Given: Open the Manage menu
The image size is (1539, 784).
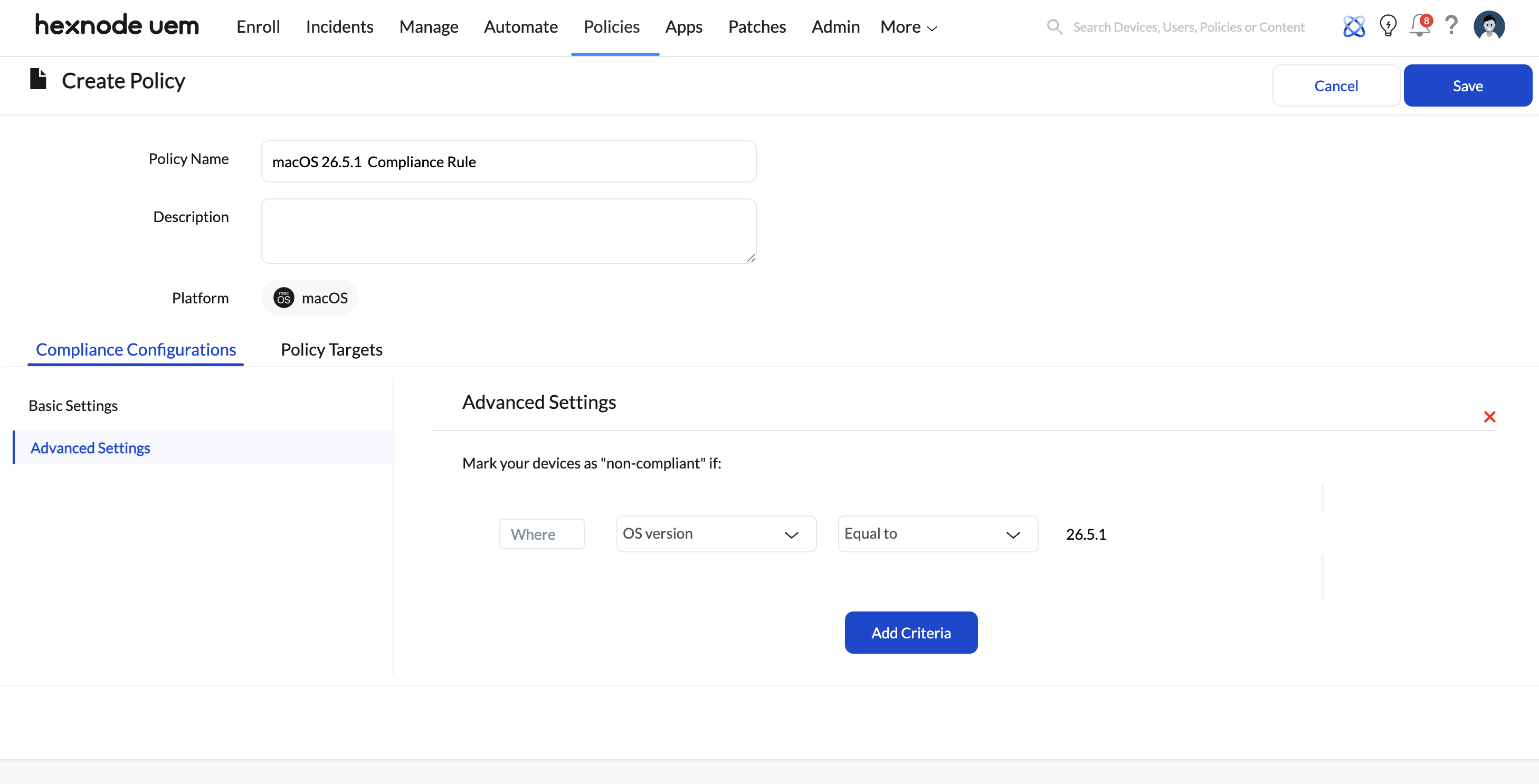Looking at the screenshot, I should tap(429, 27).
